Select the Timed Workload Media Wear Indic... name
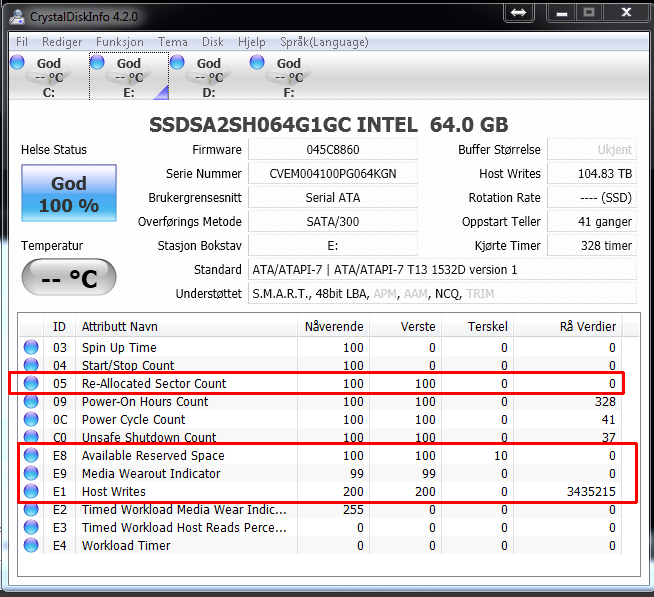The image size is (654, 597). click(184, 509)
